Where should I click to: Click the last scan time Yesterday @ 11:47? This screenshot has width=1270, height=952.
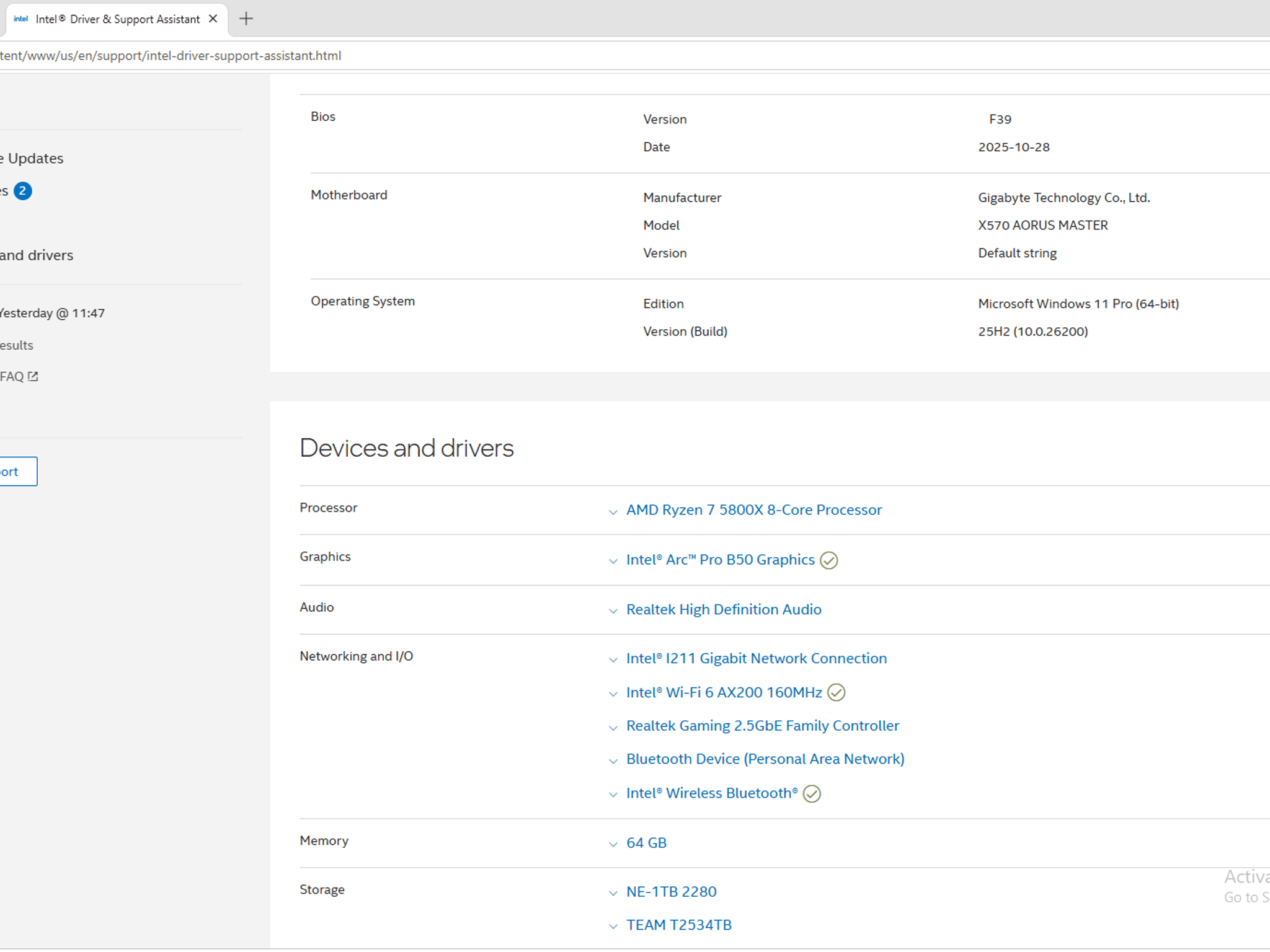[52, 314]
